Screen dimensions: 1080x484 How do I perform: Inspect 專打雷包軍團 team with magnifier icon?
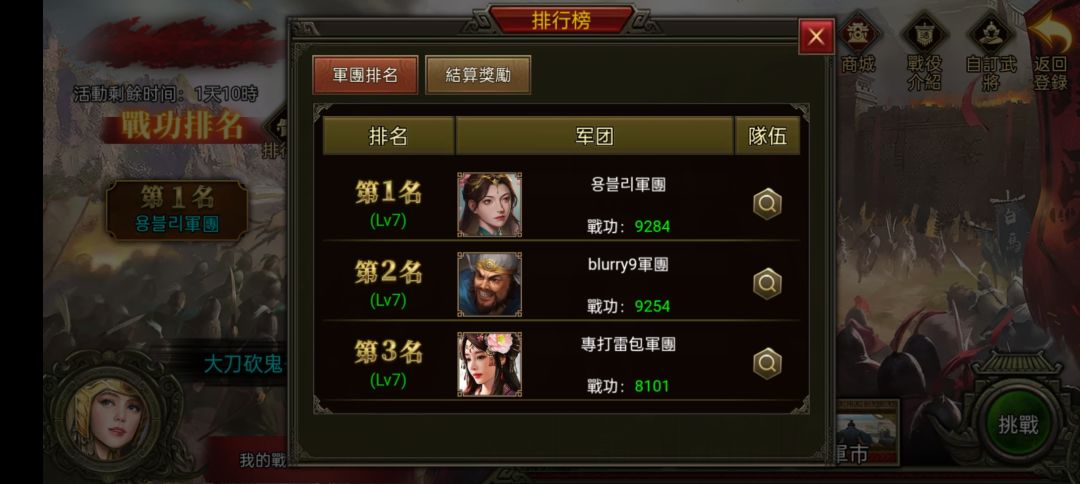click(767, 364)
